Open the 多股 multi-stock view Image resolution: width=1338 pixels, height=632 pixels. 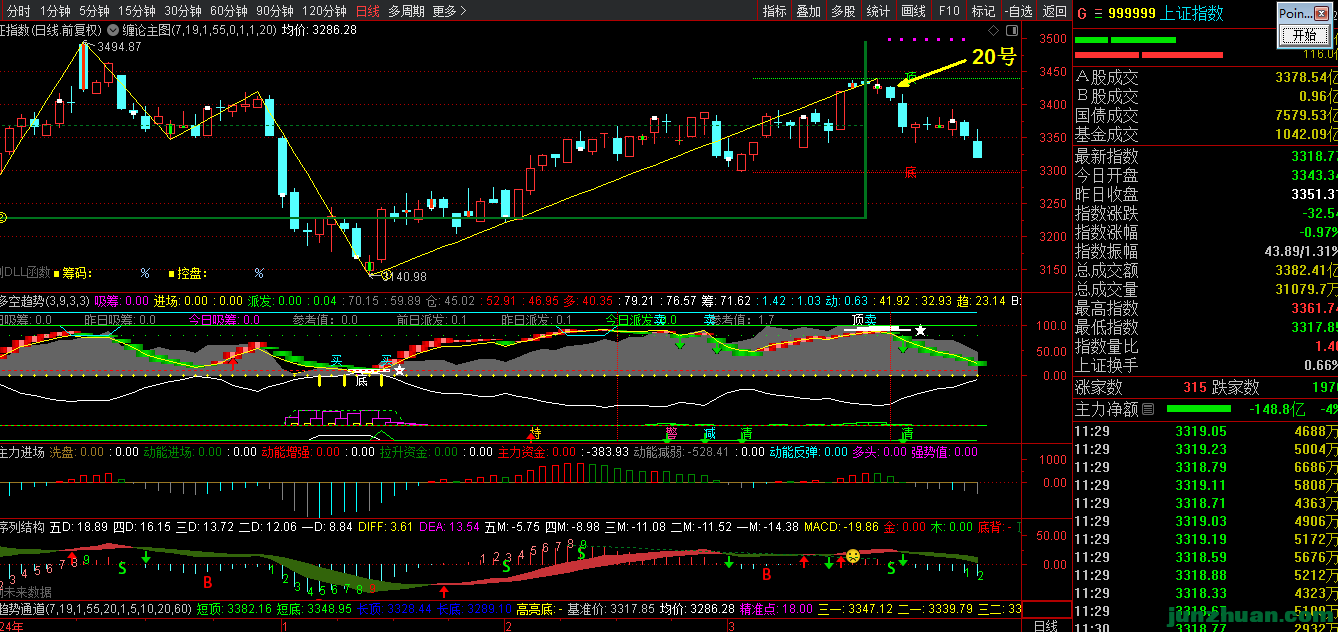843,11
